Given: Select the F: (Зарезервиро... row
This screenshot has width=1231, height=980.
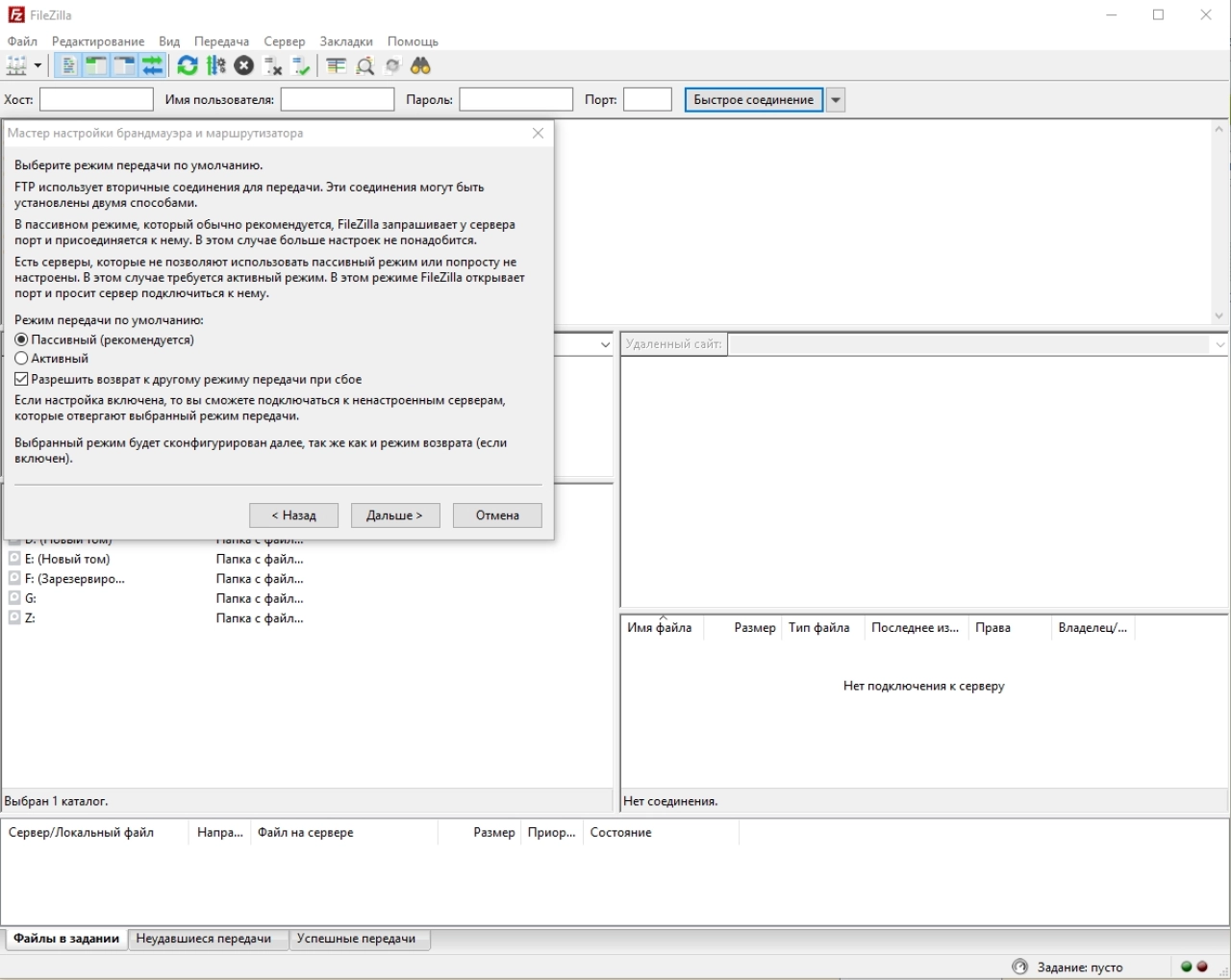Looking at the screenshot, I should point(307,579).
